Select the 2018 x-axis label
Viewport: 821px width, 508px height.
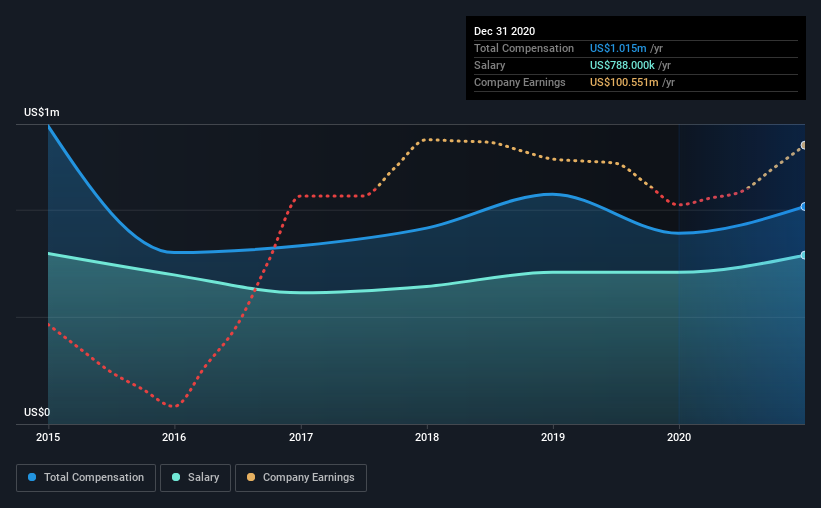pos(427,437)
